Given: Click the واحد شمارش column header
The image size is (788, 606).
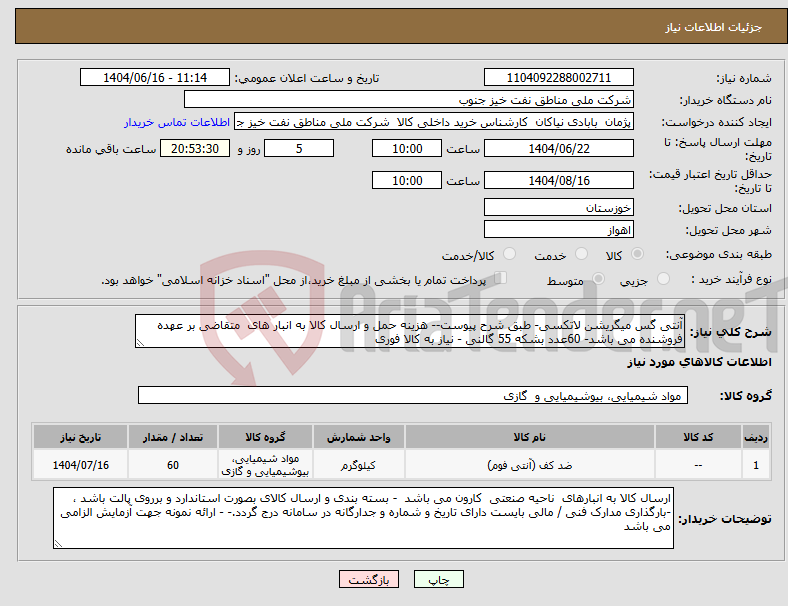Looking at the screenshot, I should pyautogui.click(x=358, y=437).
